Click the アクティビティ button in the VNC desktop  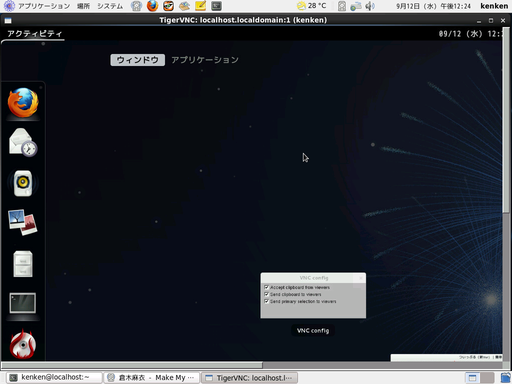34,34
